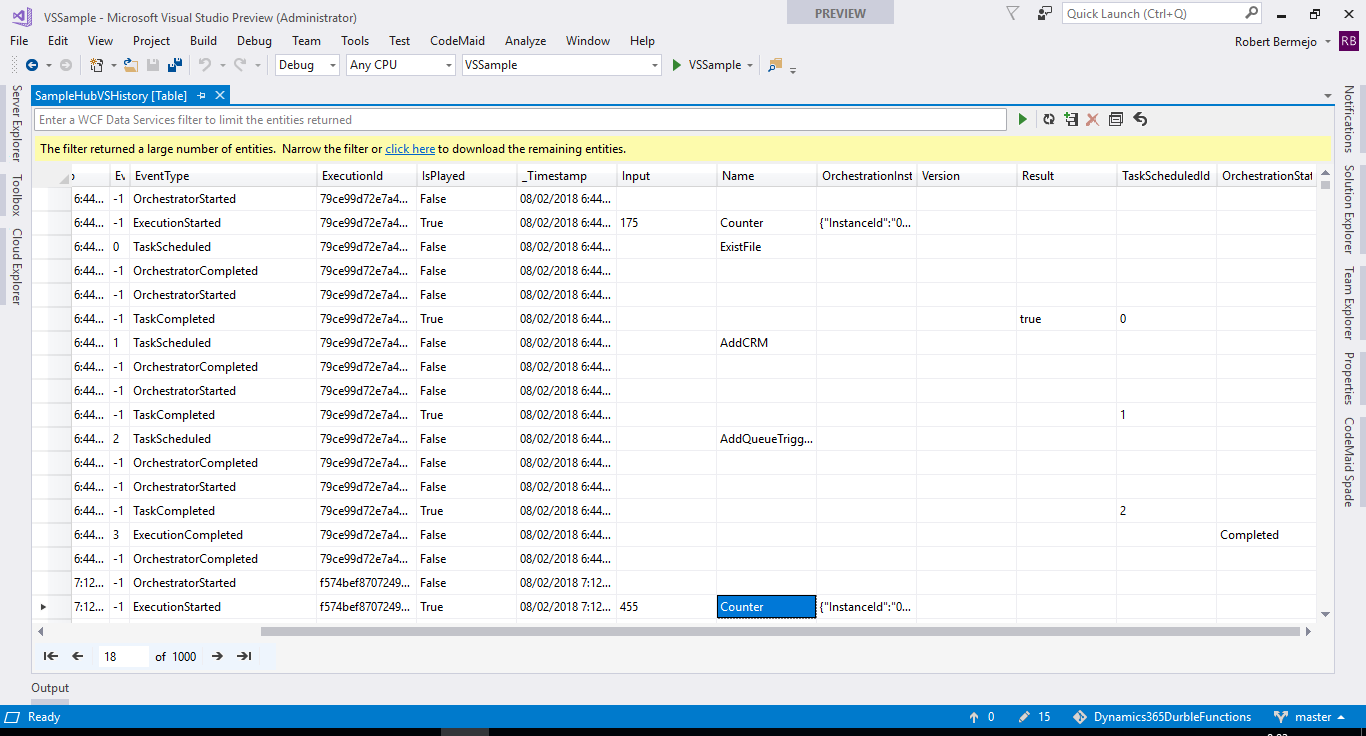
Task: Add a new entity to the table
Action: 1071,119
